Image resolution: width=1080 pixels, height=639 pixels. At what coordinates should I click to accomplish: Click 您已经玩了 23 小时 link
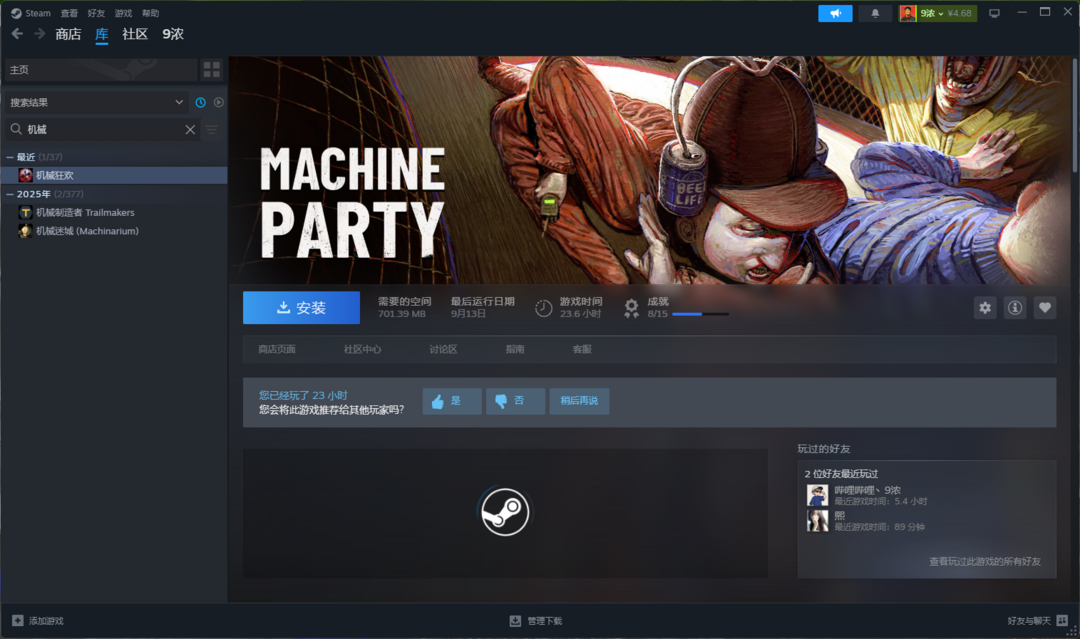point(303,395)
